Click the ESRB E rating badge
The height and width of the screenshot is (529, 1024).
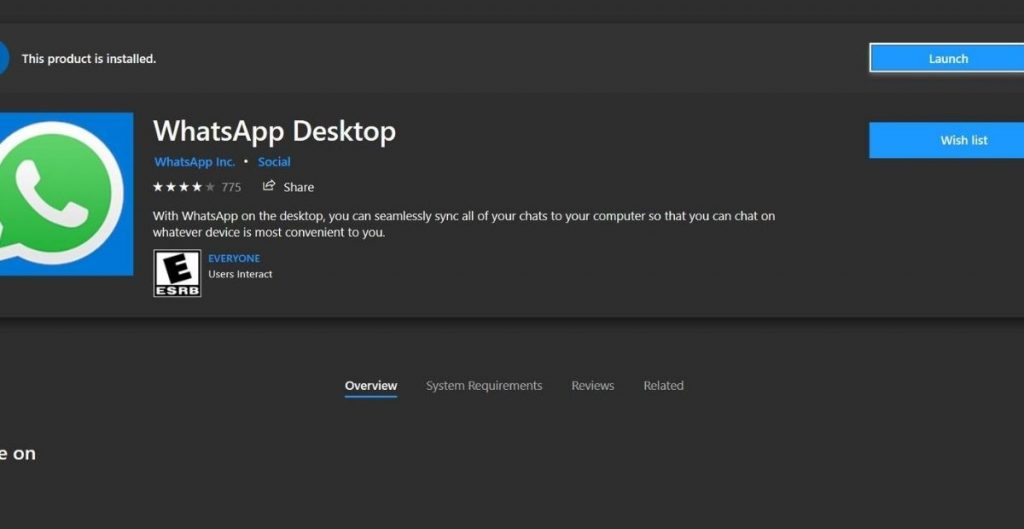coord(177,273)
